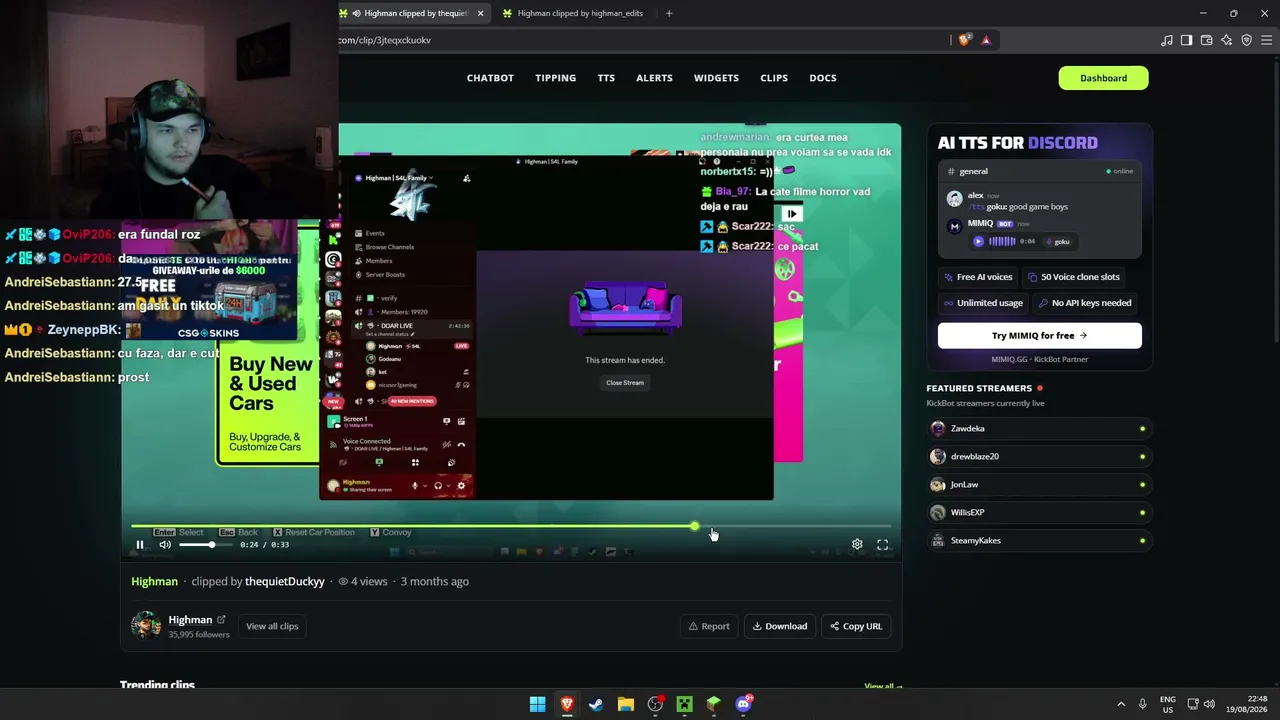
Task: Open the Windows Start menu
Action: click(537, 704)
